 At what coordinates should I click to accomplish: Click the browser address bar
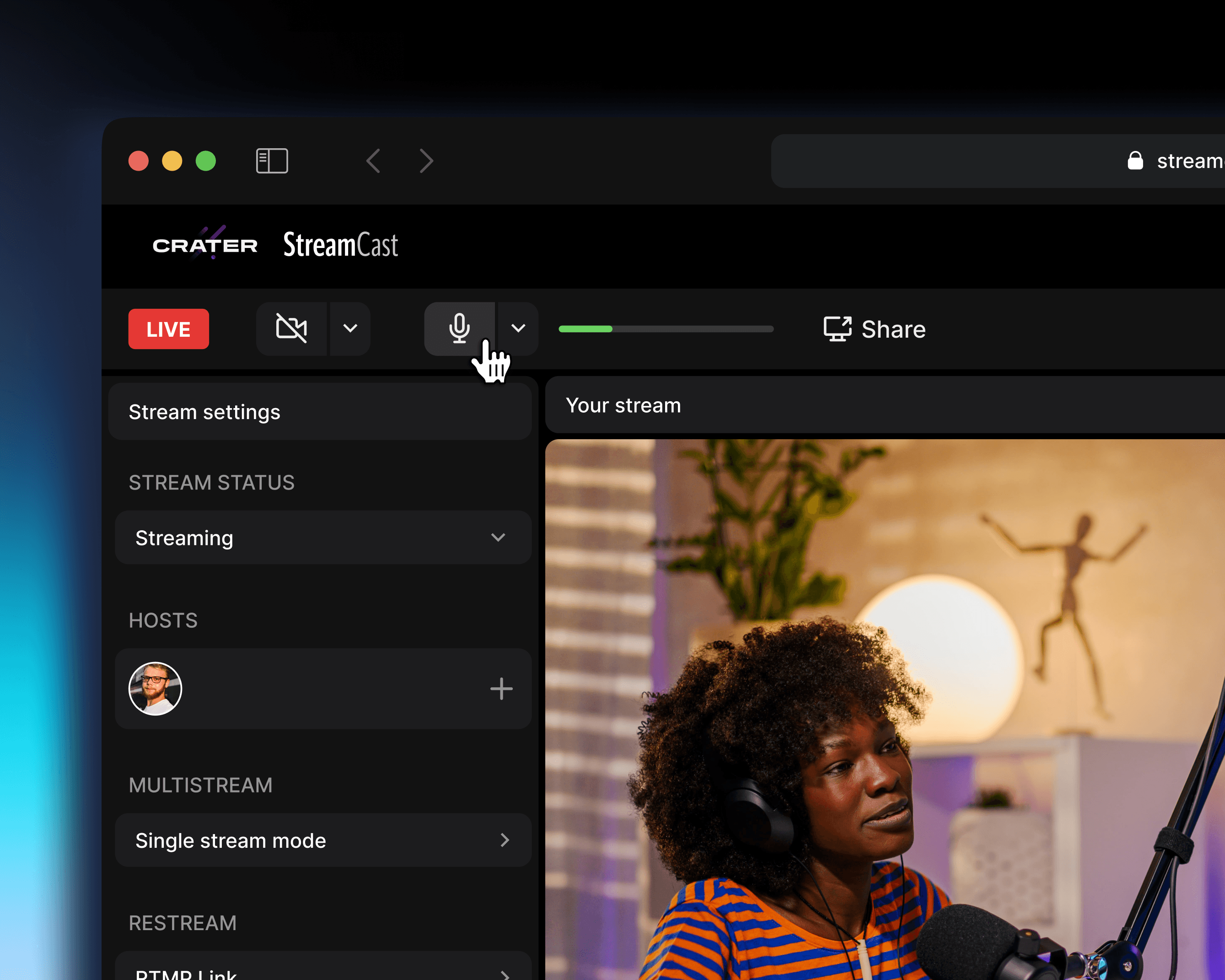(x=998, y=161)
